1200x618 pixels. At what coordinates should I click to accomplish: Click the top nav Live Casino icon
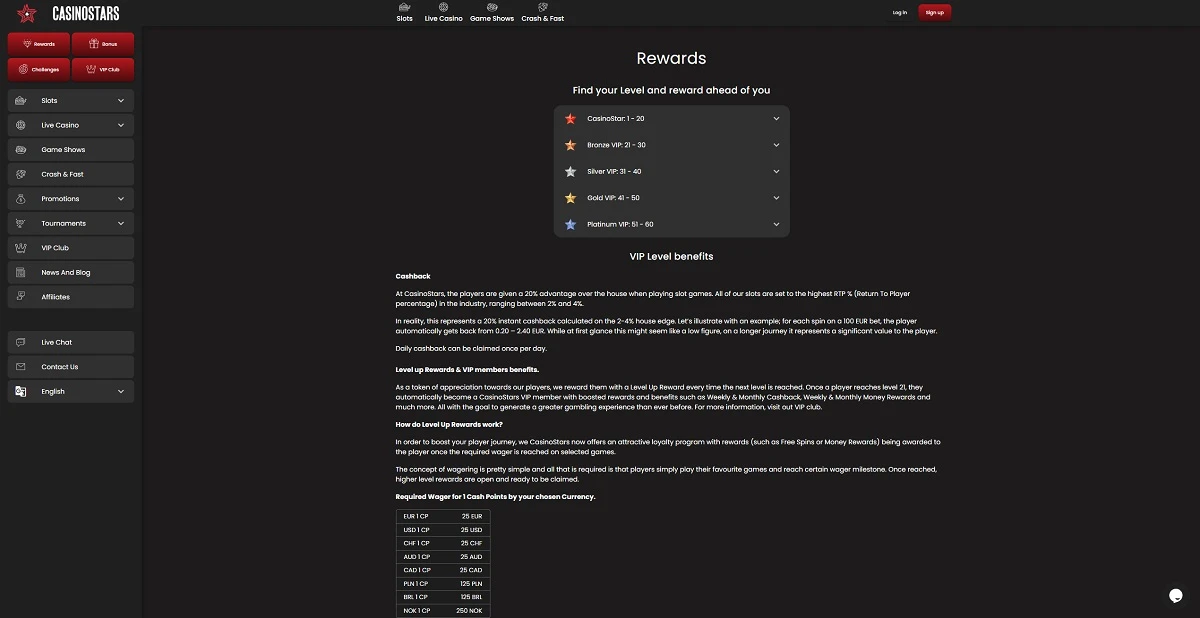coord(443,7)
